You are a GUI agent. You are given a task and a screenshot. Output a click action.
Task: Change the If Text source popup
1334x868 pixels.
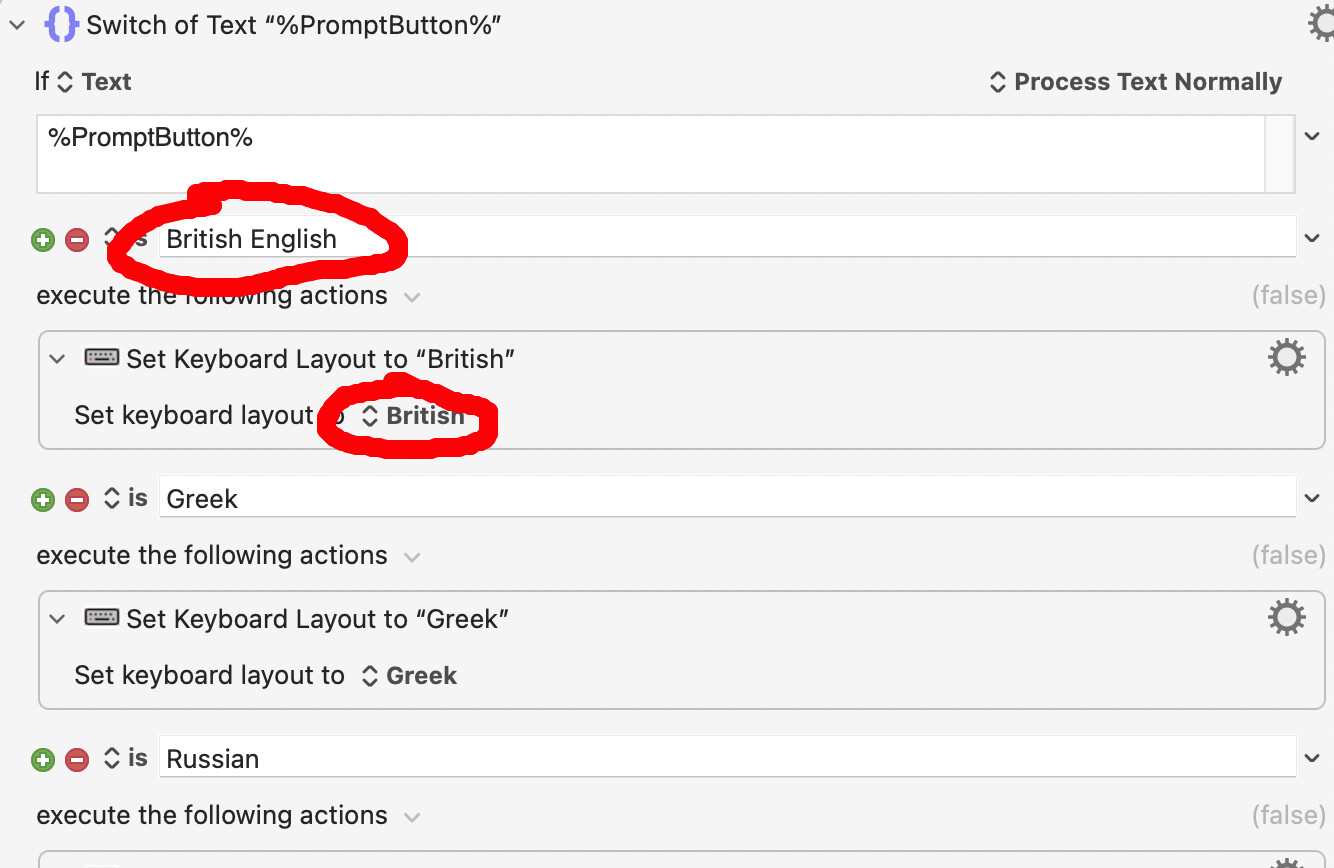(x=95, y=82)
